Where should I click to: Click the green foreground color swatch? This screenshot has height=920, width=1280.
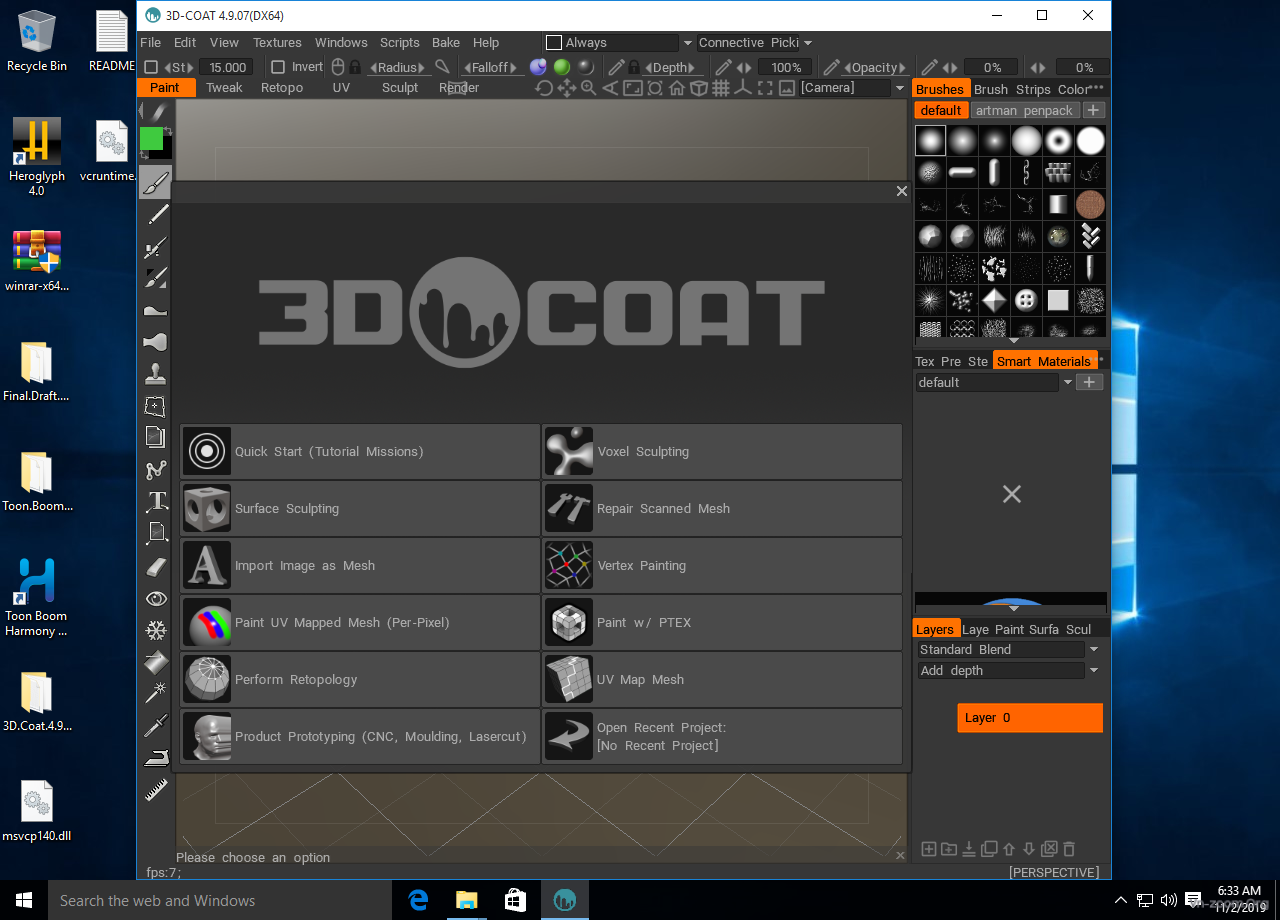151,138
